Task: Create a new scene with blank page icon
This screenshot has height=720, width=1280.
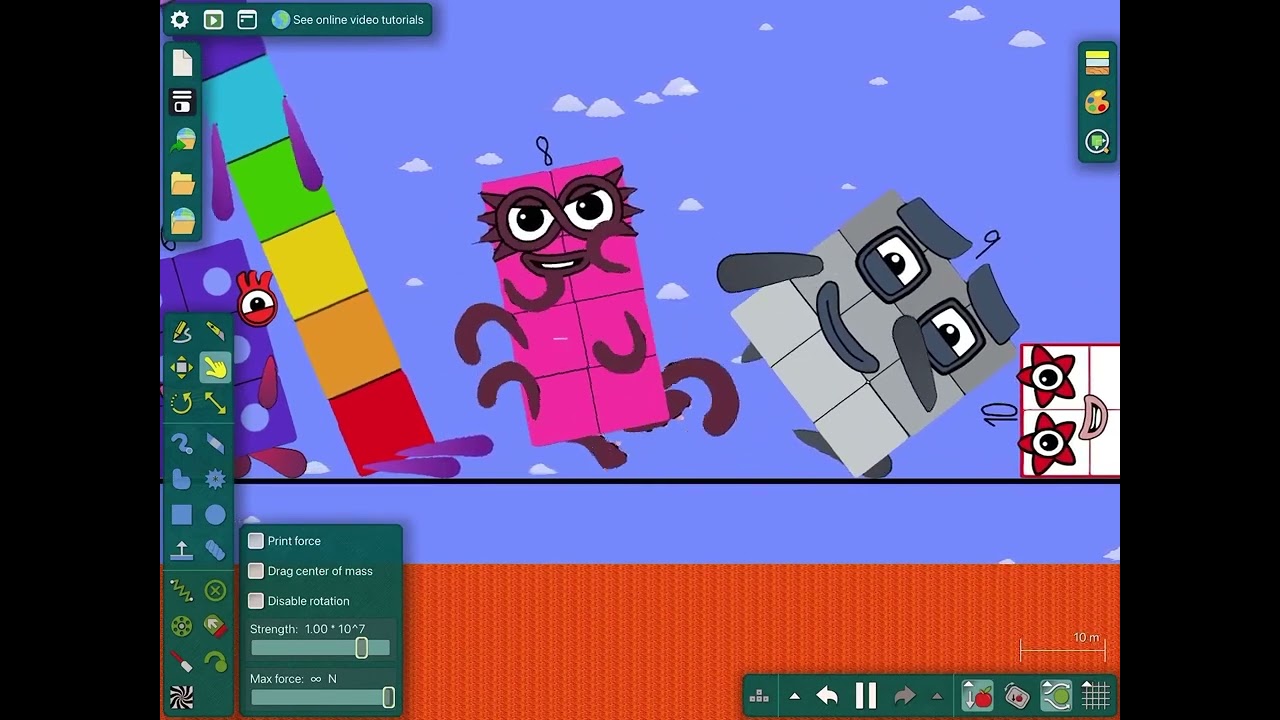Action: click(x=182, y=63)
